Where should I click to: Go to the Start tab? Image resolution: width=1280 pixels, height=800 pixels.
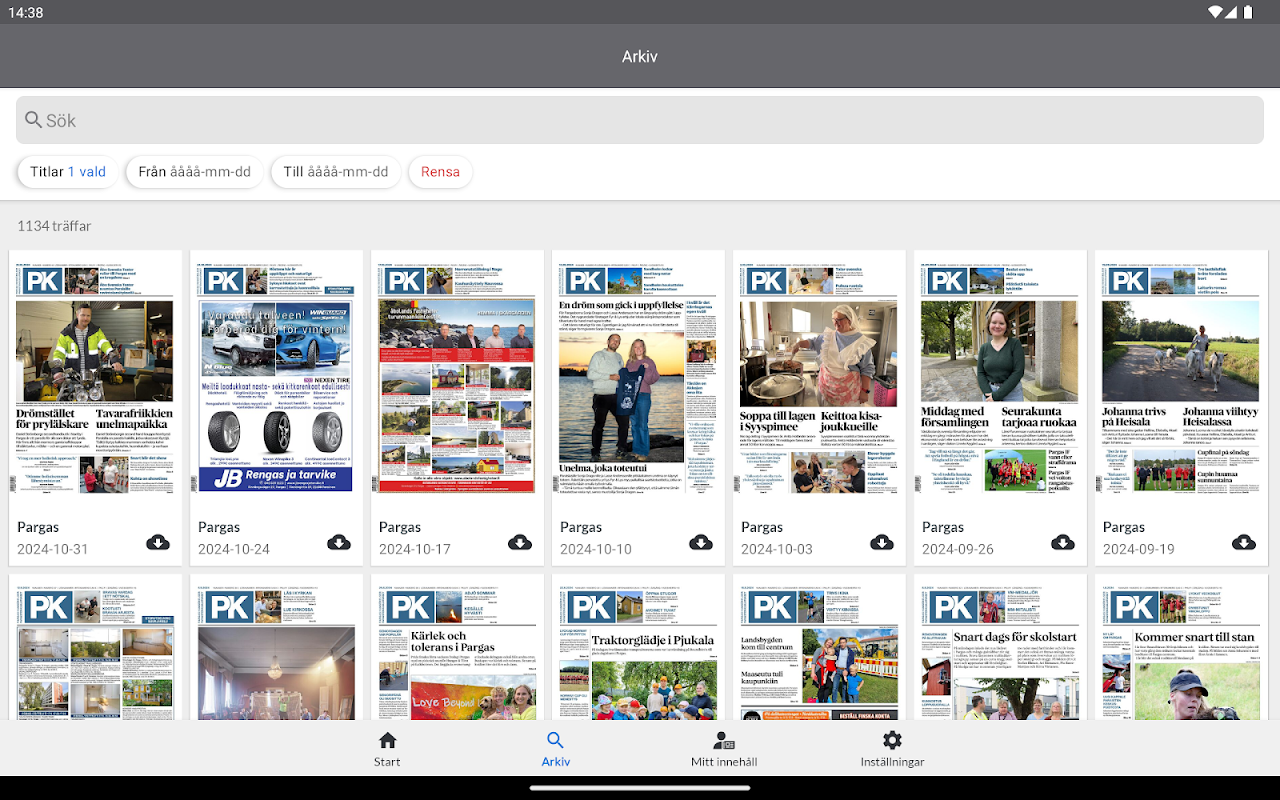387,749
